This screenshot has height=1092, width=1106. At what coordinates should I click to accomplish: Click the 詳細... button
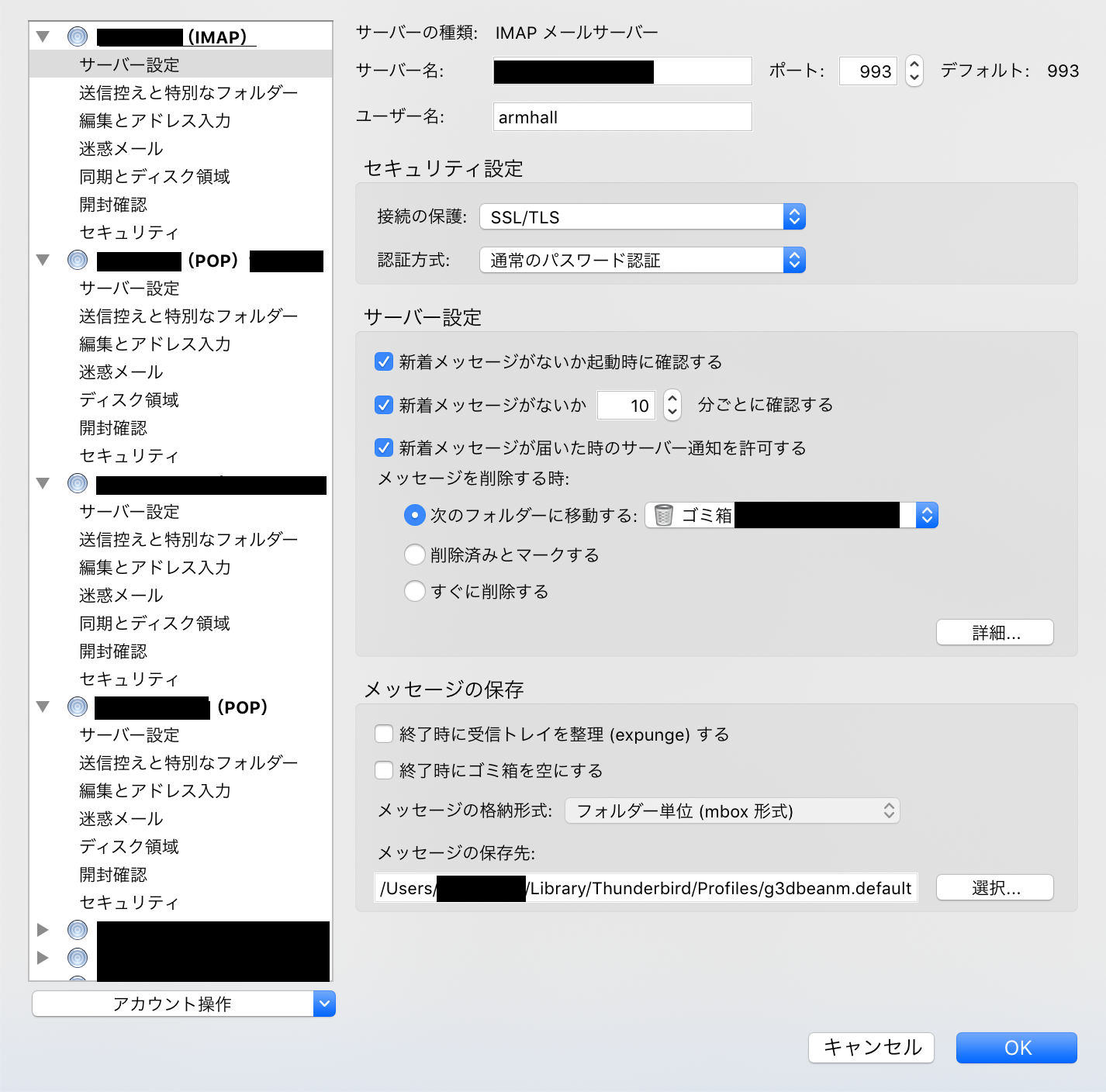pos(994,633)
